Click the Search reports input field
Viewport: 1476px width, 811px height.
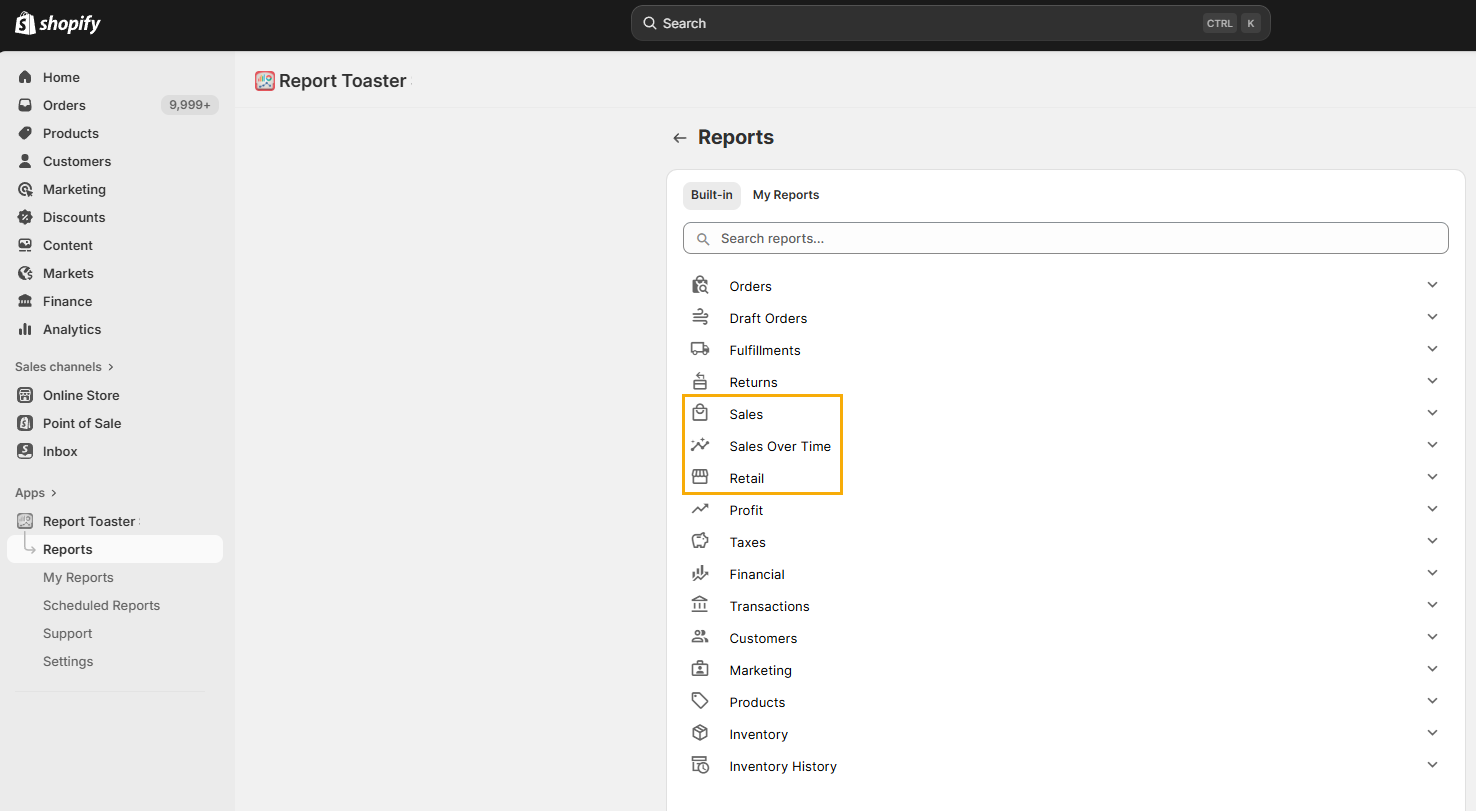pos(1065,238)
